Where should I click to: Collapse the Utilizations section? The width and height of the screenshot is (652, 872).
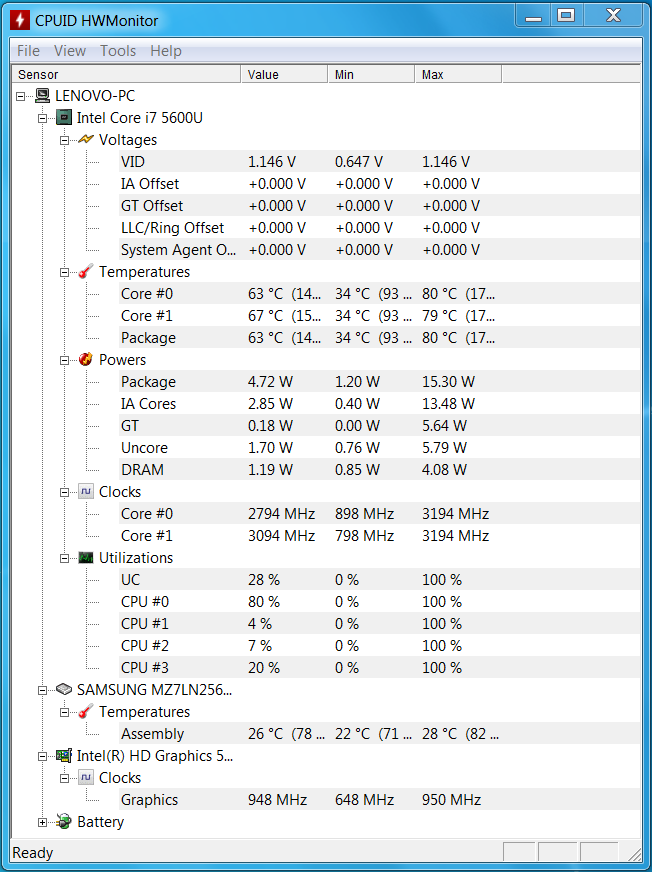tap(64, 558)
